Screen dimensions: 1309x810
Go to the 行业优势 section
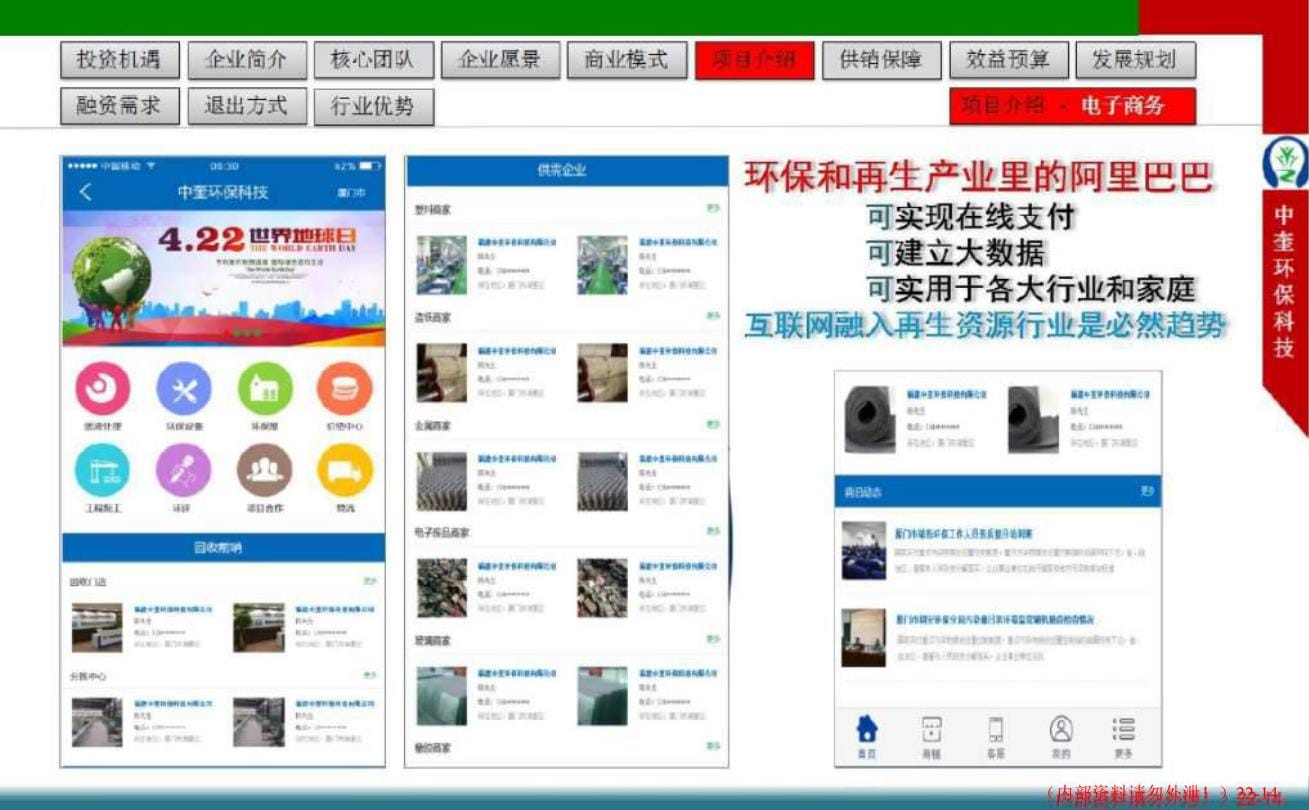click(373, 106)
